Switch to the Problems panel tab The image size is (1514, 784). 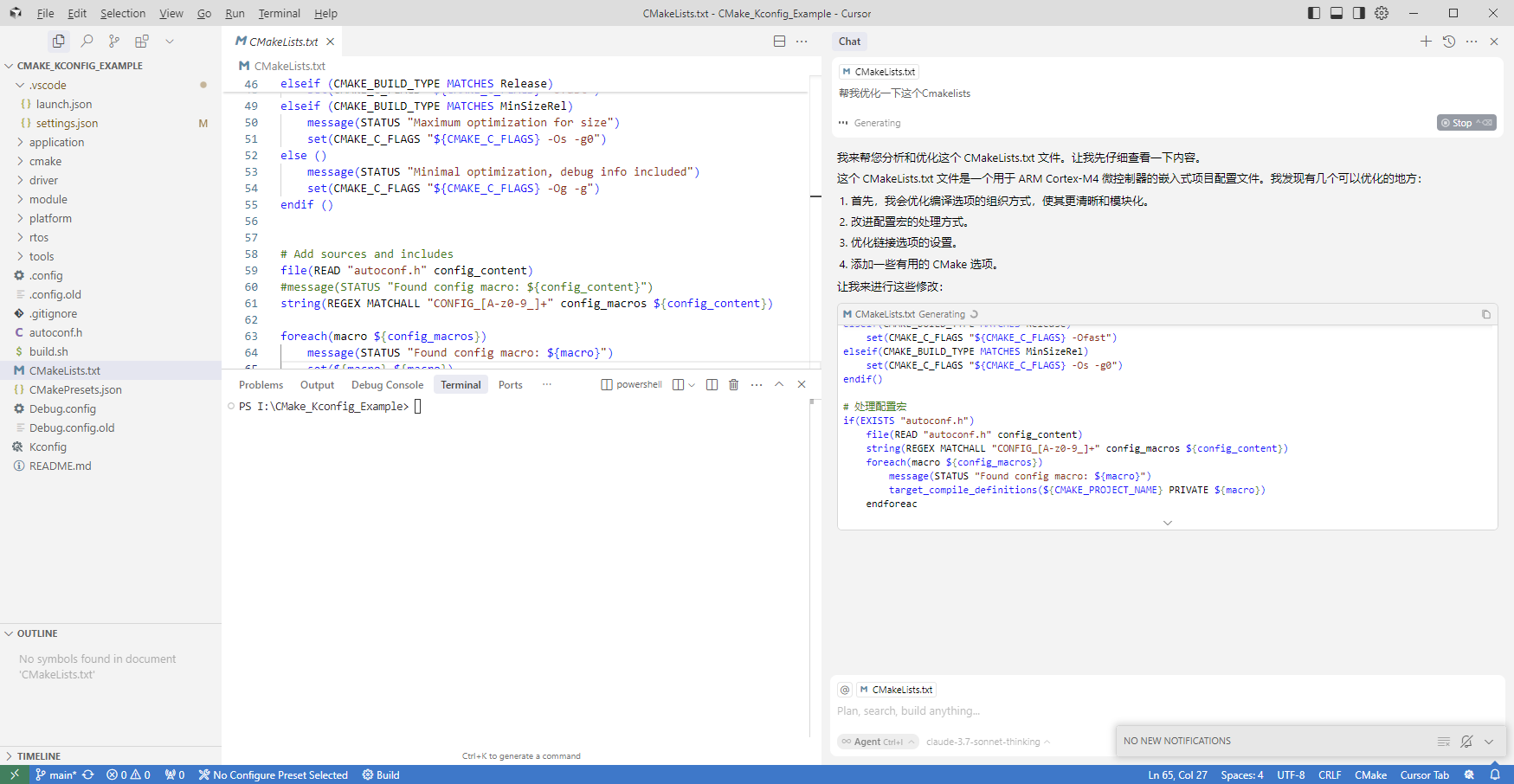[261, 385]
